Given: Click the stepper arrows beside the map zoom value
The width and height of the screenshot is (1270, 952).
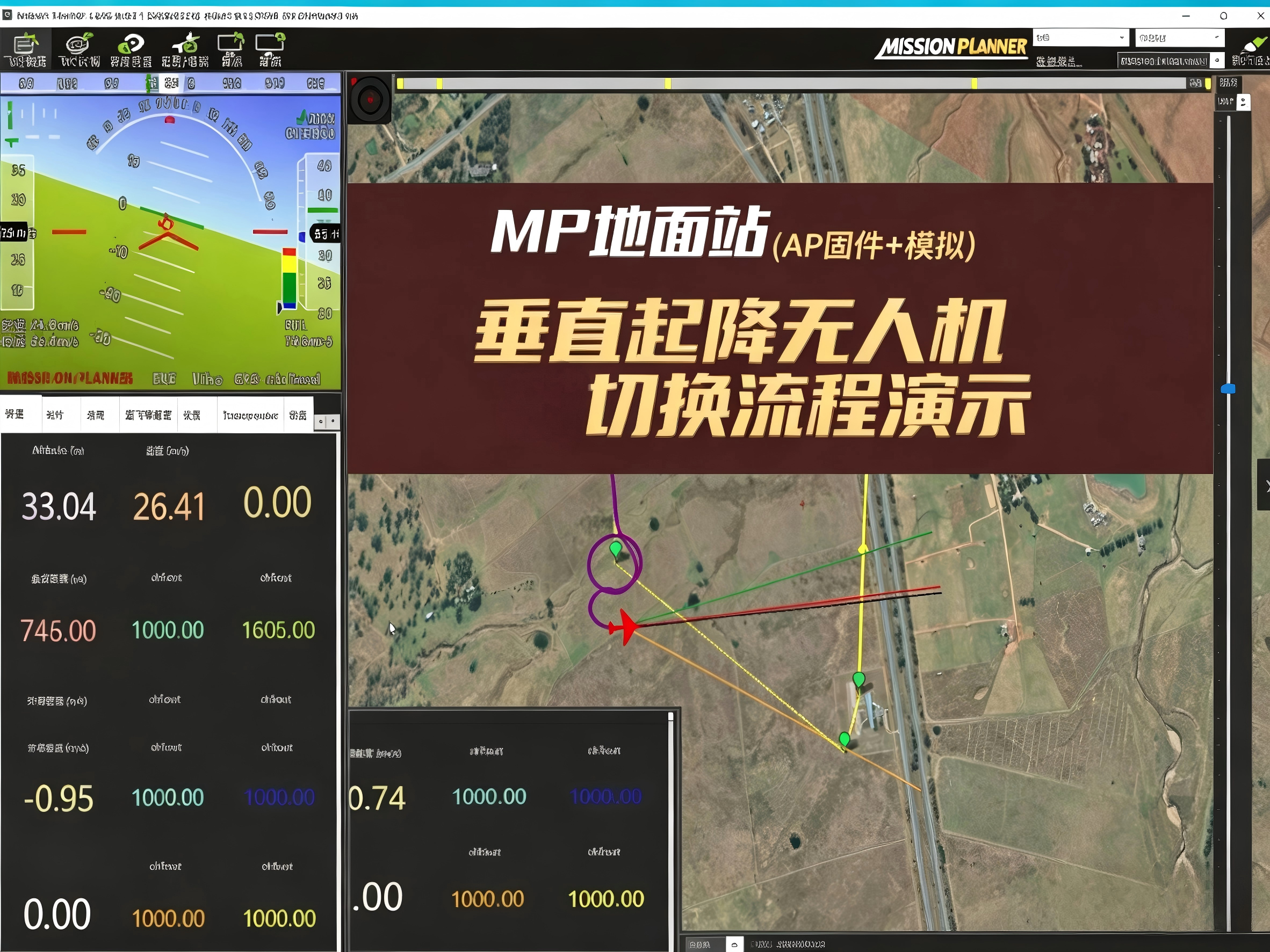Looking at the screenshot, I should (1243, 102).
